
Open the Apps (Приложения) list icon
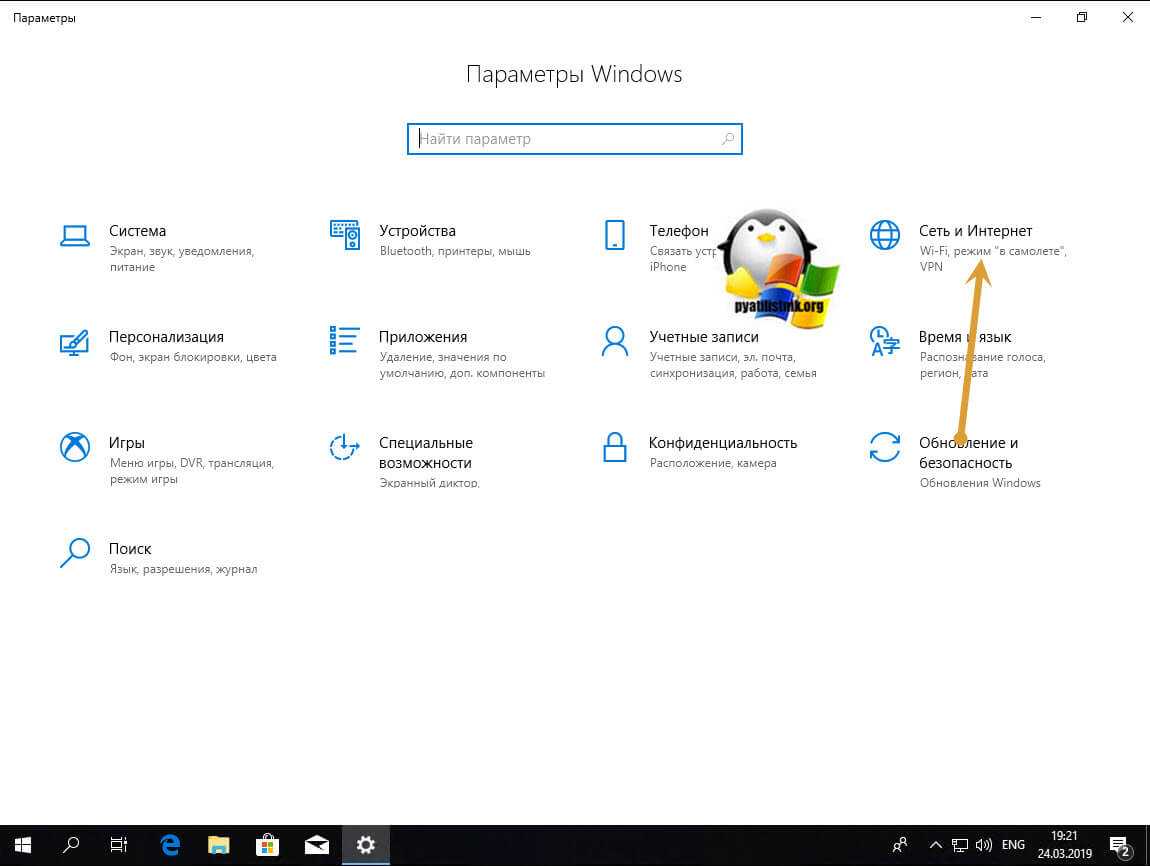click(x=344, y=340)
